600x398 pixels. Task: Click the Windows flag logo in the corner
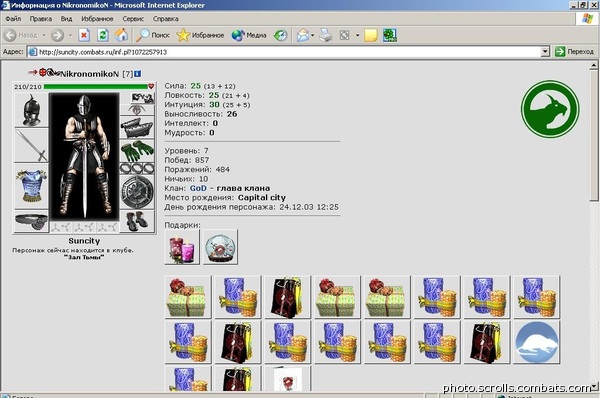click(x=587, y=19)
